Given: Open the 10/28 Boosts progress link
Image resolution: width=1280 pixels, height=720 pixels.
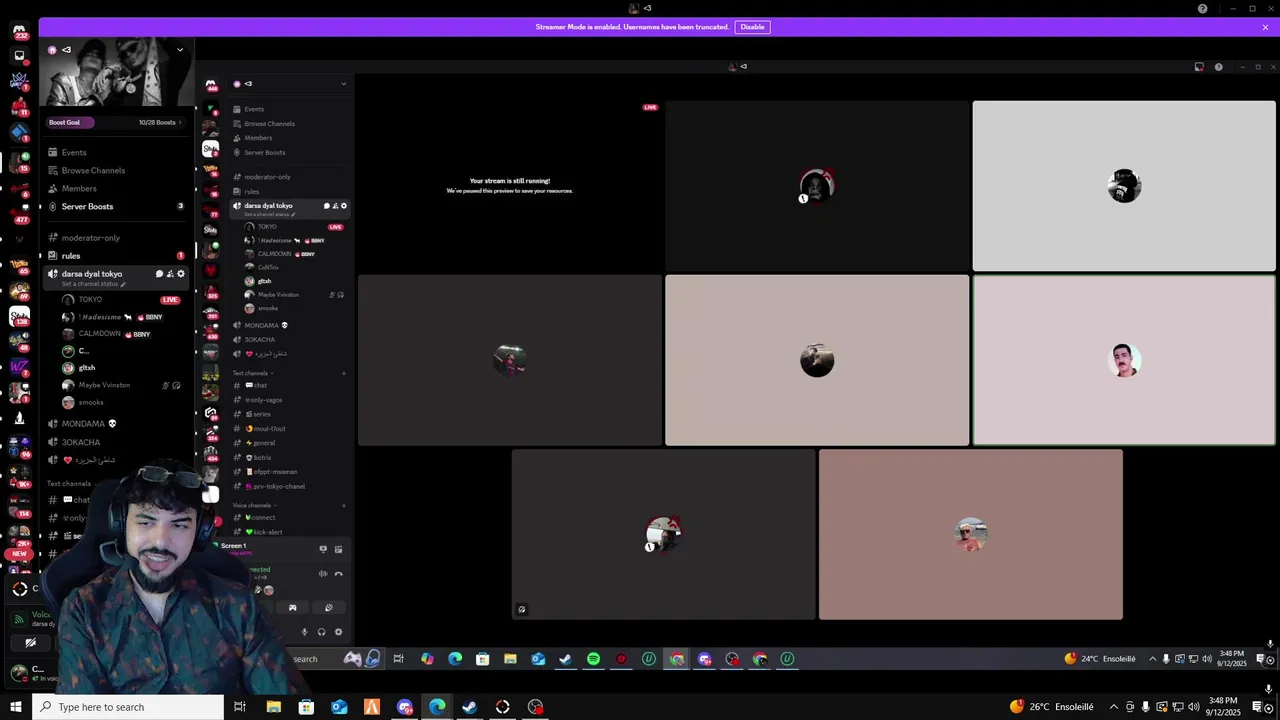Looking at the screenshot, I should [161, 122].
